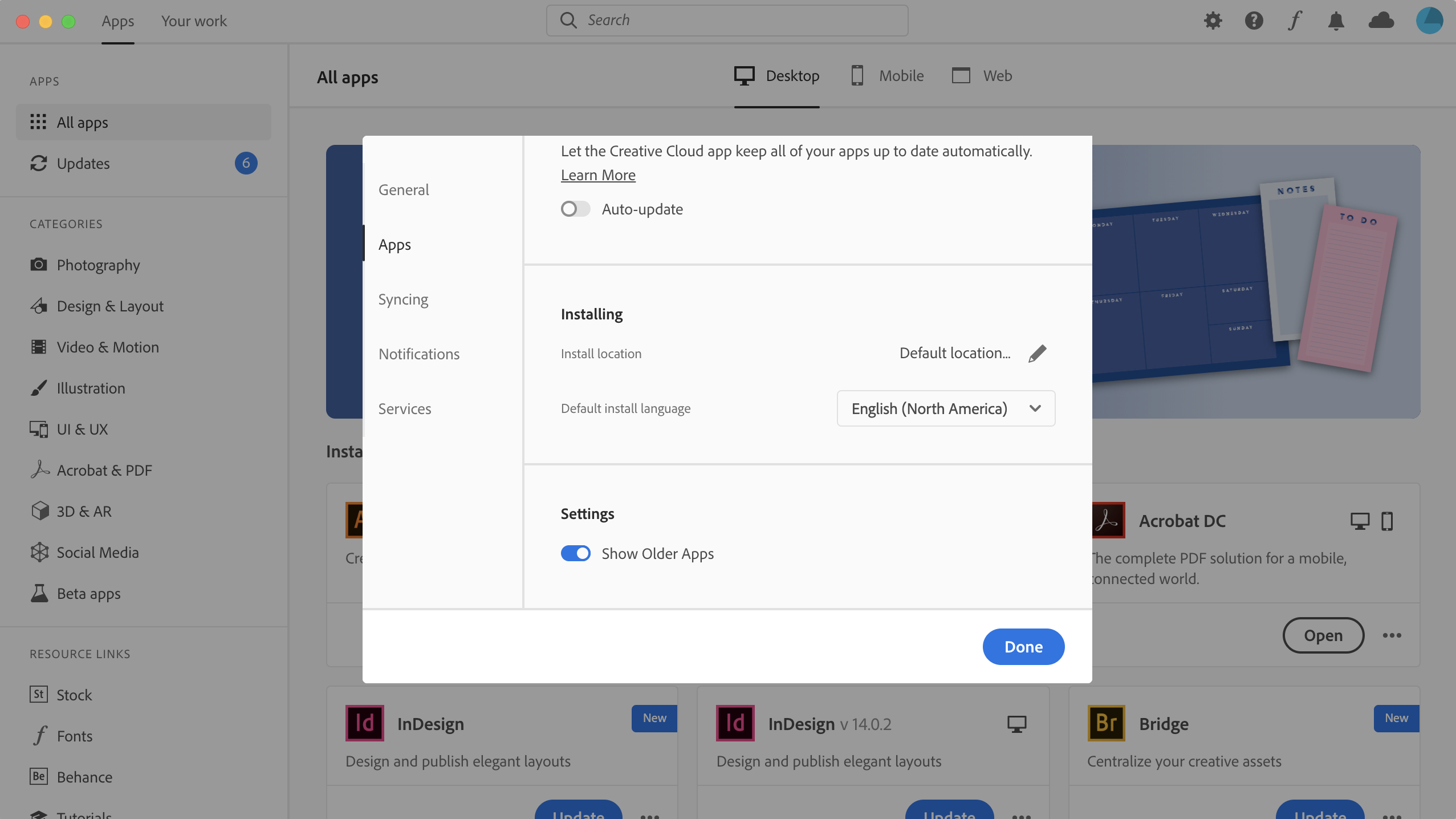This screenshot has height=819, width=1456.
Task: Click the Done button
Action: (1023, 646)
